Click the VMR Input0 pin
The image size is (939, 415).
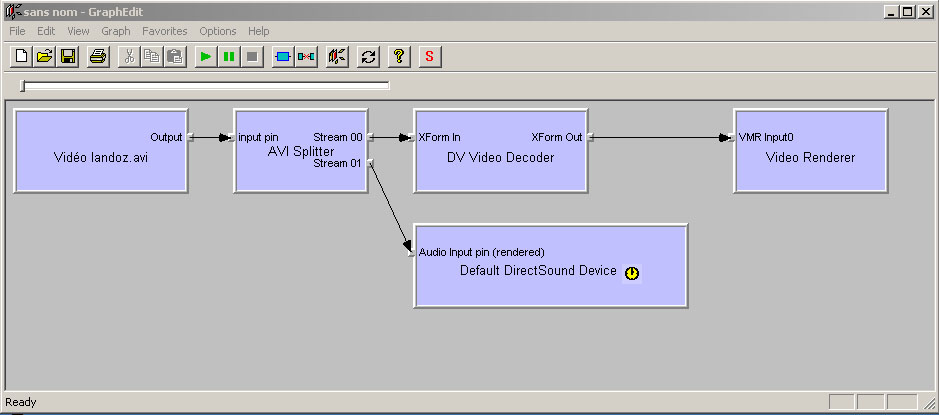click(732, 137)
